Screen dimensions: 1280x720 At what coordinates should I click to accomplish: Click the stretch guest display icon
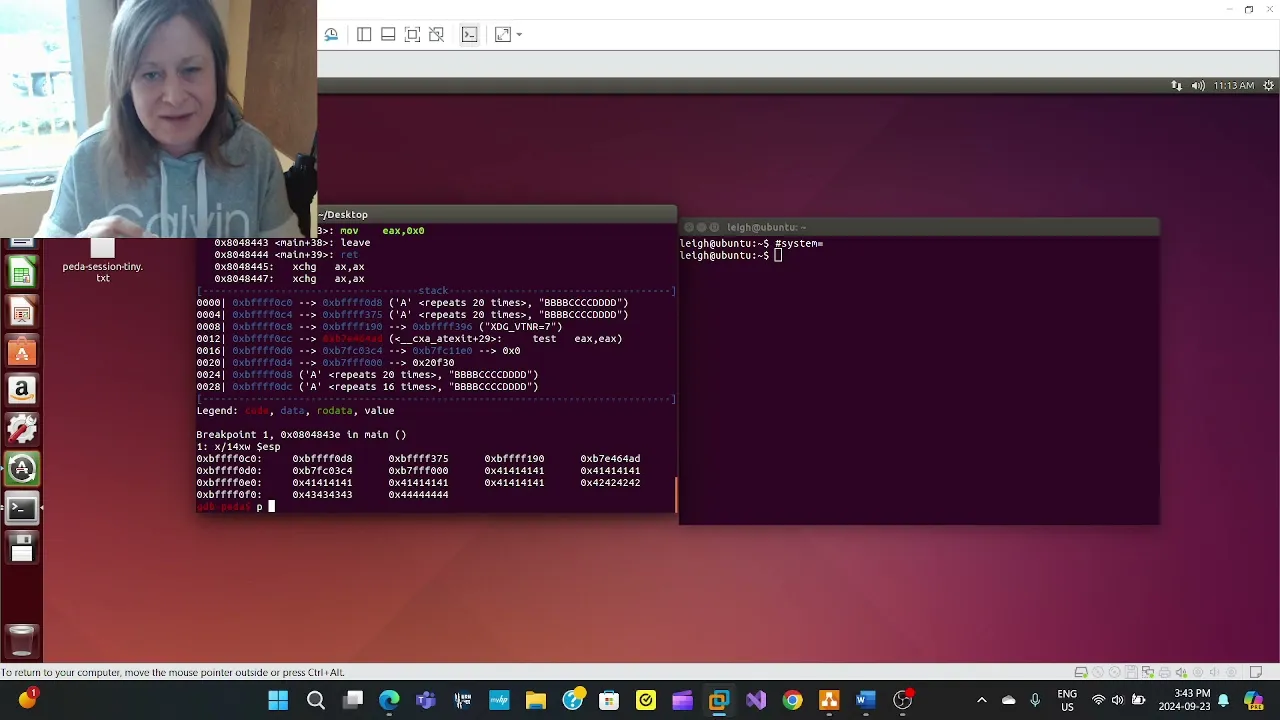pos(502,35)
